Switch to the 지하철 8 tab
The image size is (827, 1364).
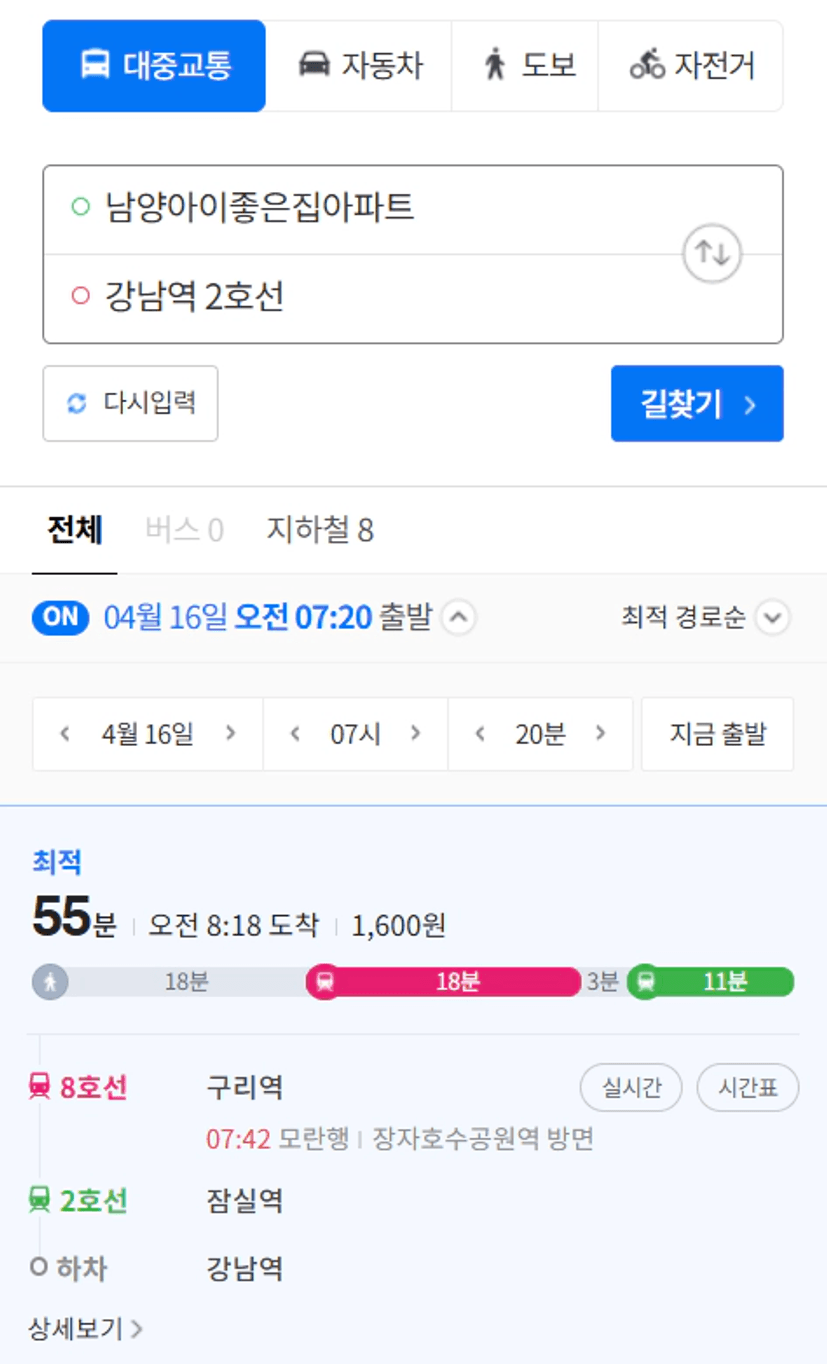tap(320, 530)
